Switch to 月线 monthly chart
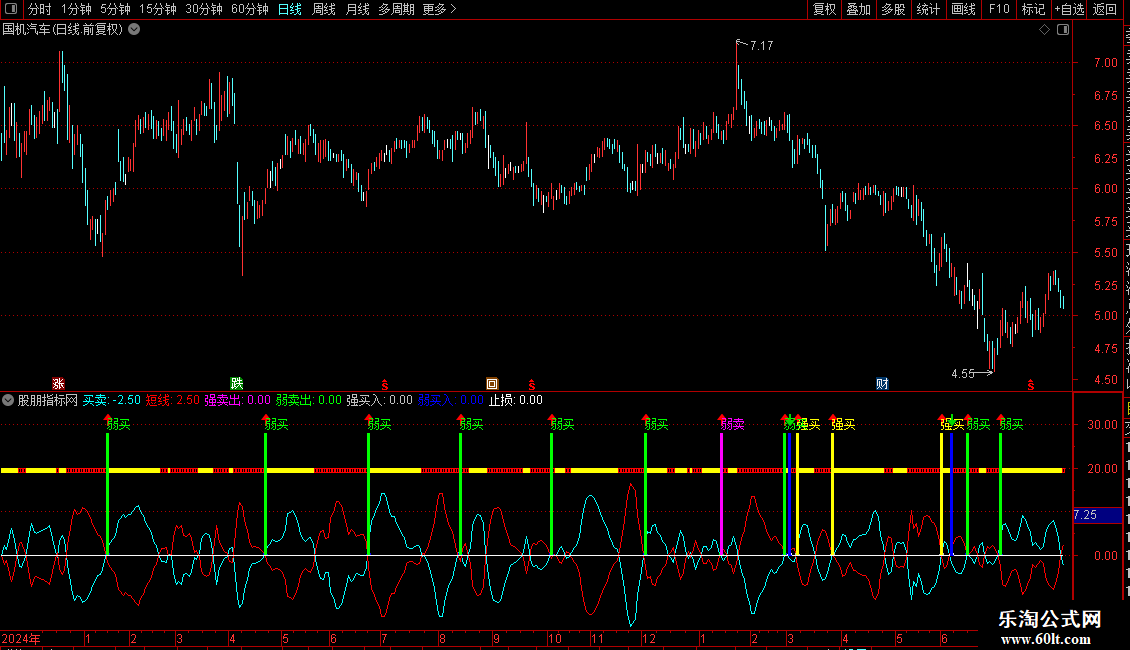This screenshot has width=1130, height=650. 357,9
